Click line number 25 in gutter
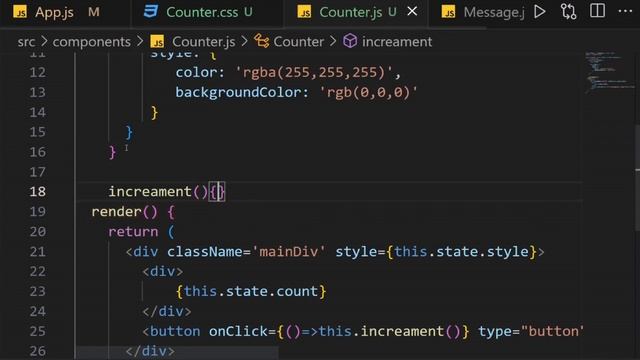Viewport: 640px width, 360px height. pos(38,331)
